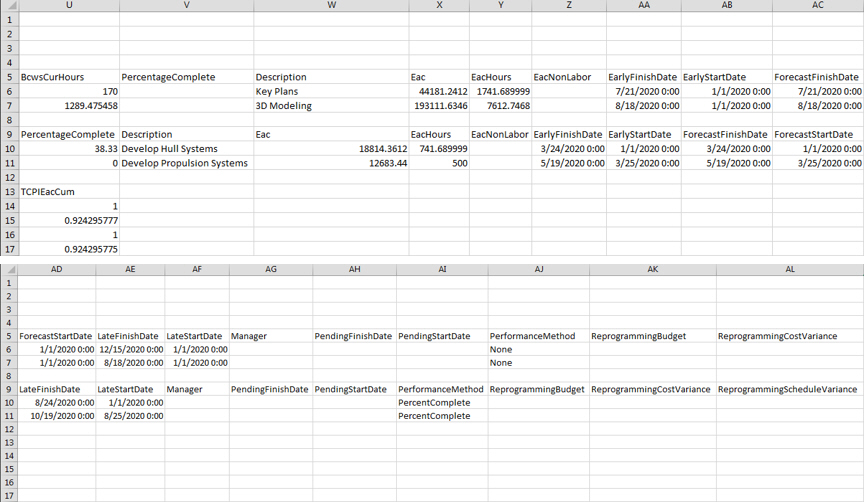
Task: Select the column W header
Action: click(x=331, y=6)
